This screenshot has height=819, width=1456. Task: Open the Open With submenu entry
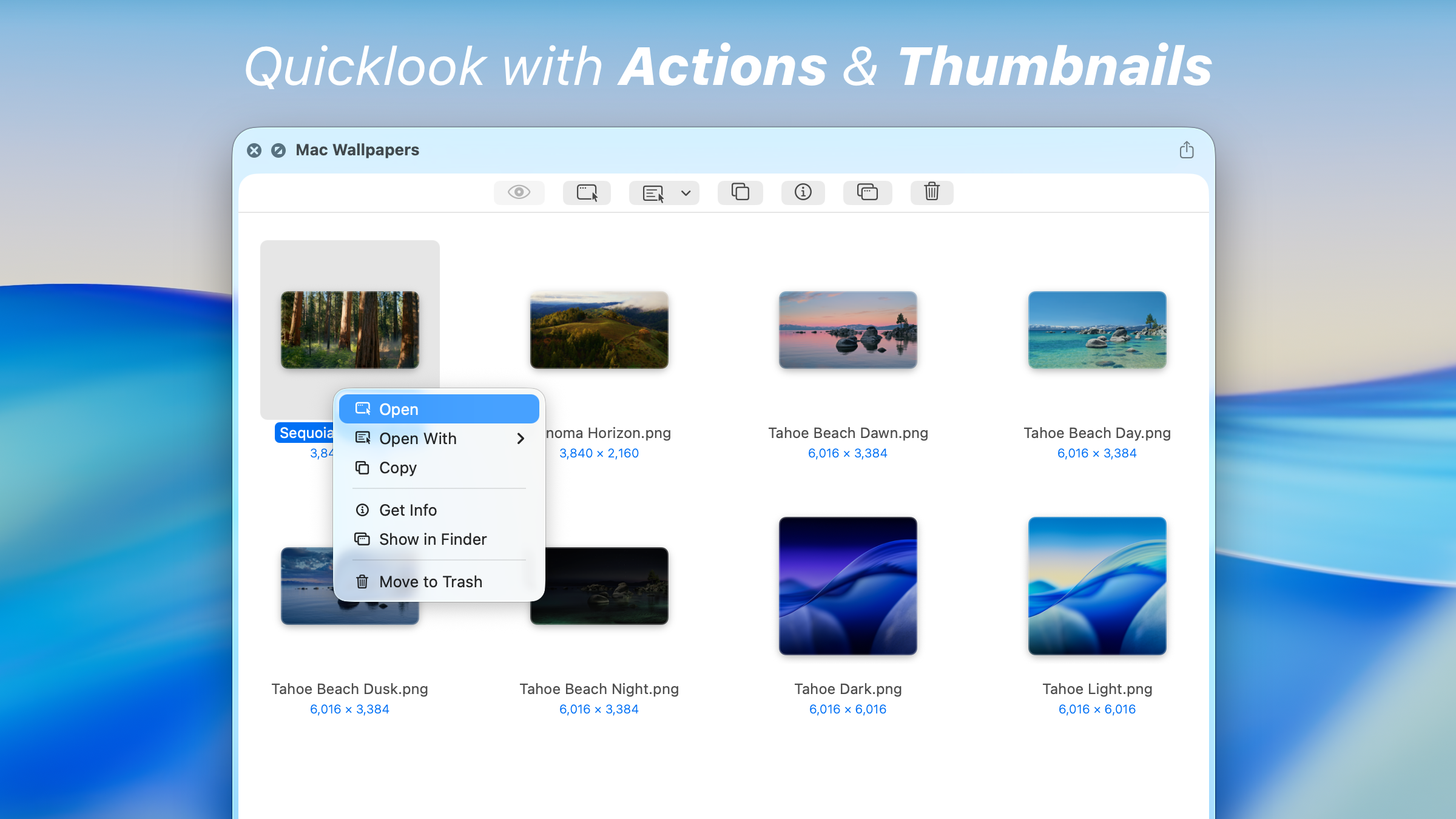tap(418, 439)
